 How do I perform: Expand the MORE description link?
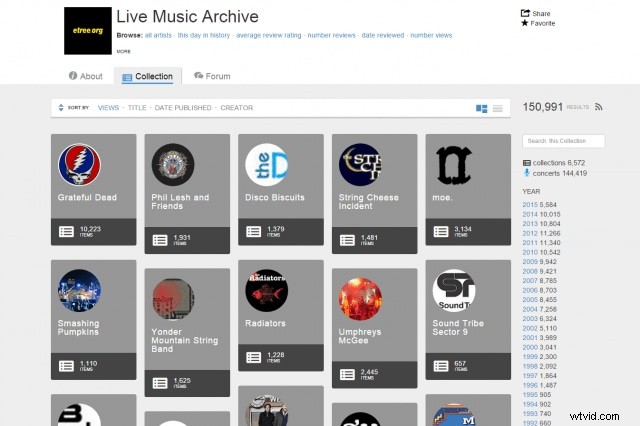[x=123, y=51]
